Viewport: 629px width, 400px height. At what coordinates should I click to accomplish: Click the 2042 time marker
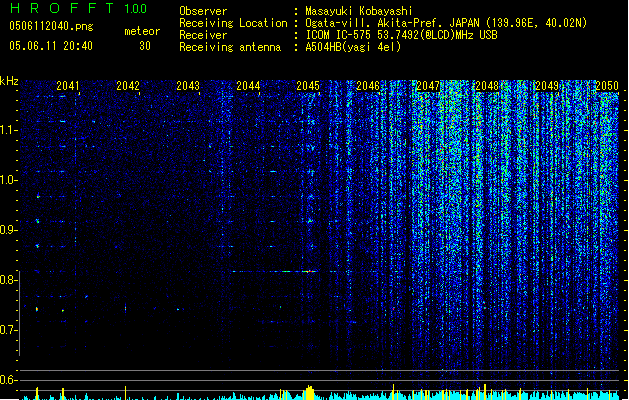coord(128,85)
